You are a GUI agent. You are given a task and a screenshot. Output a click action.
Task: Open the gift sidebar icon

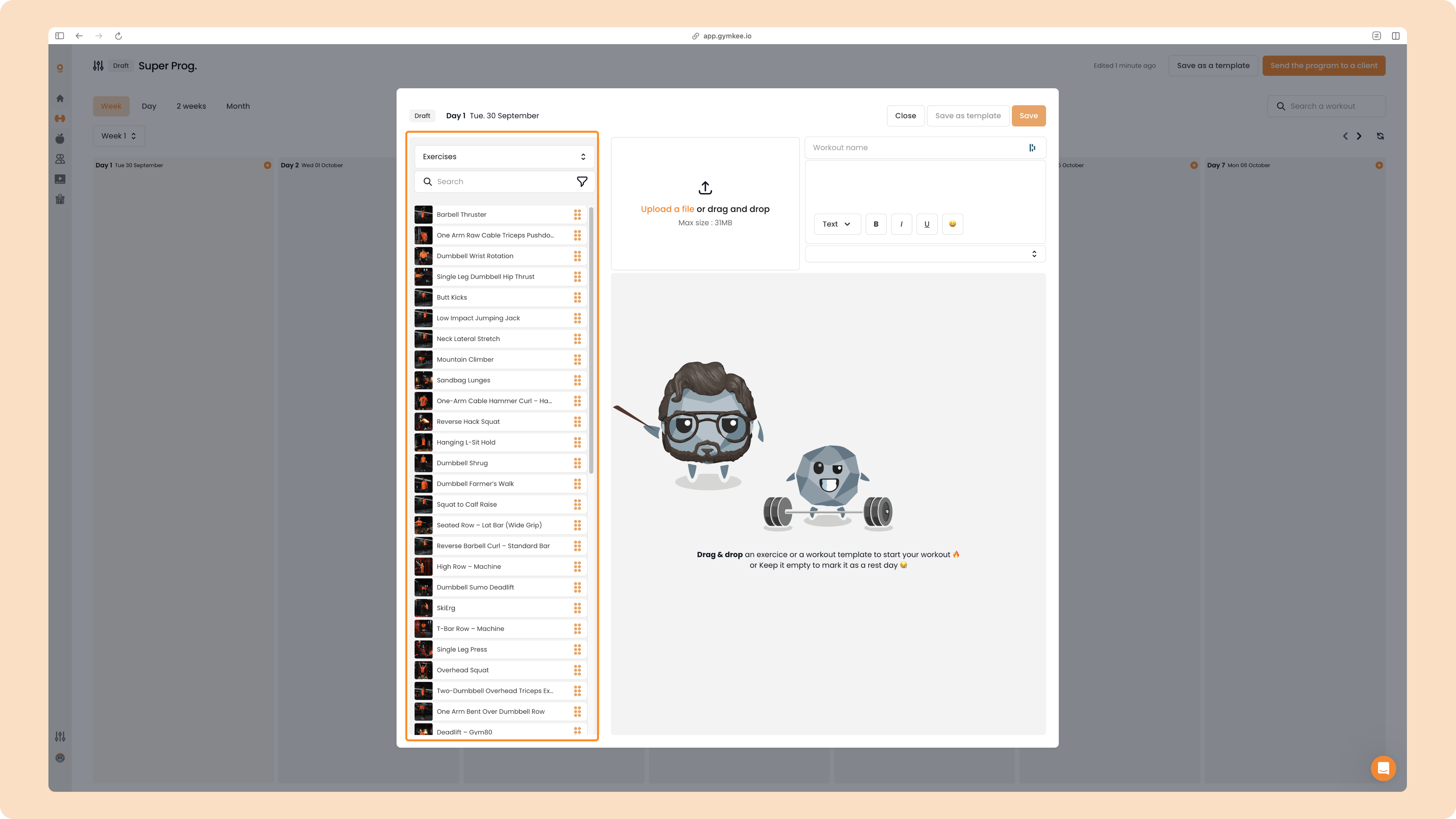click(60, 199)
